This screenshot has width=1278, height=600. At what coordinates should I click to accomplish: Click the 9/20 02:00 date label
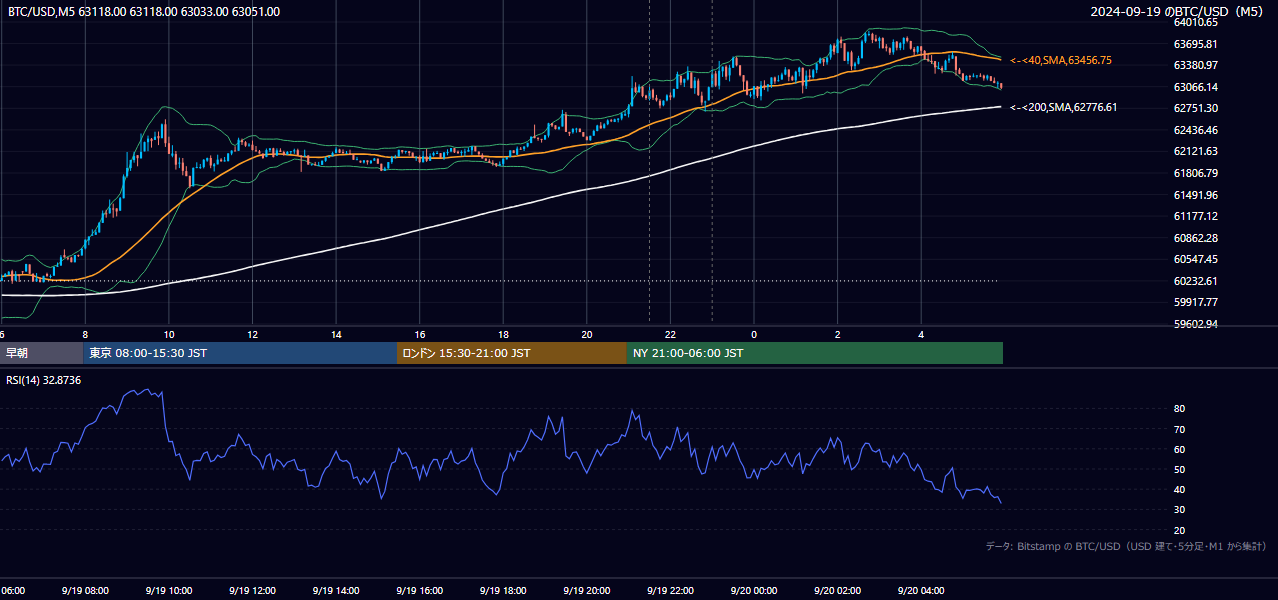click(838, 591)
